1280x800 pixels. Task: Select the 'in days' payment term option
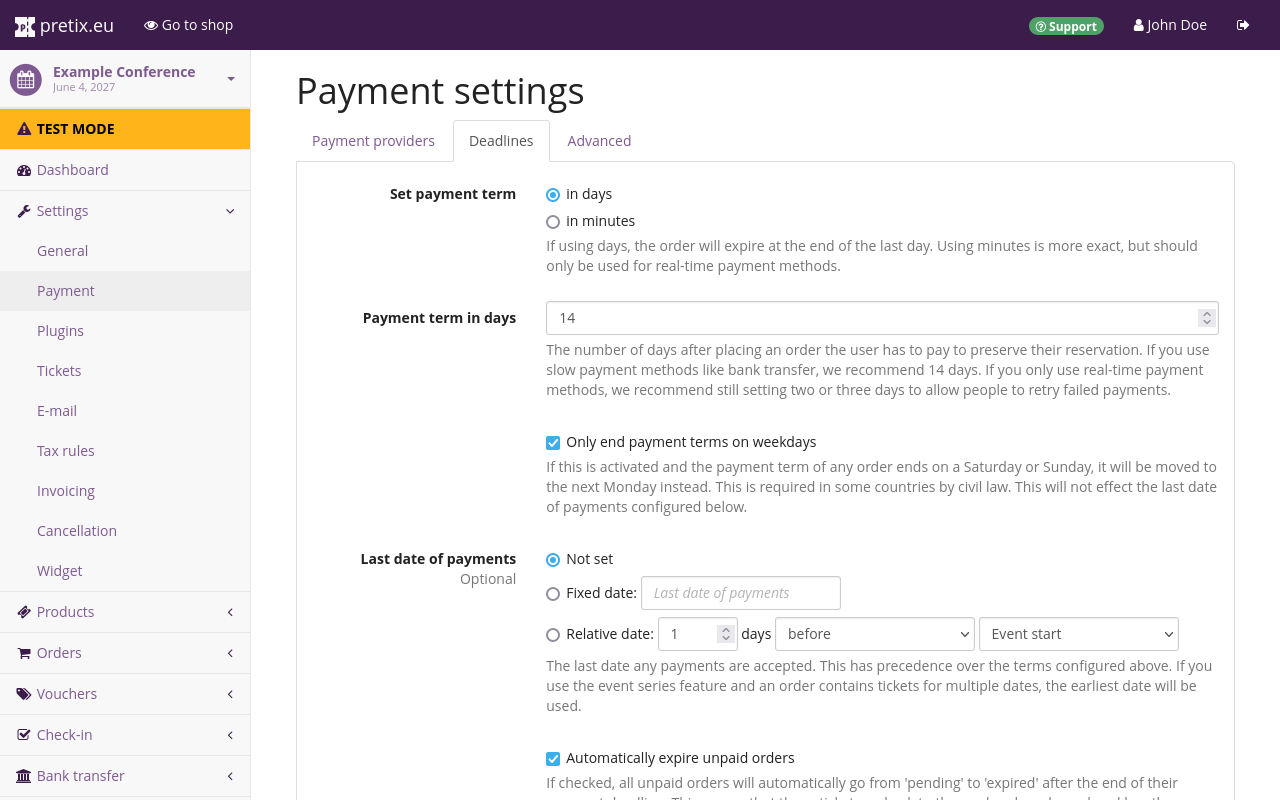point(553,195)
